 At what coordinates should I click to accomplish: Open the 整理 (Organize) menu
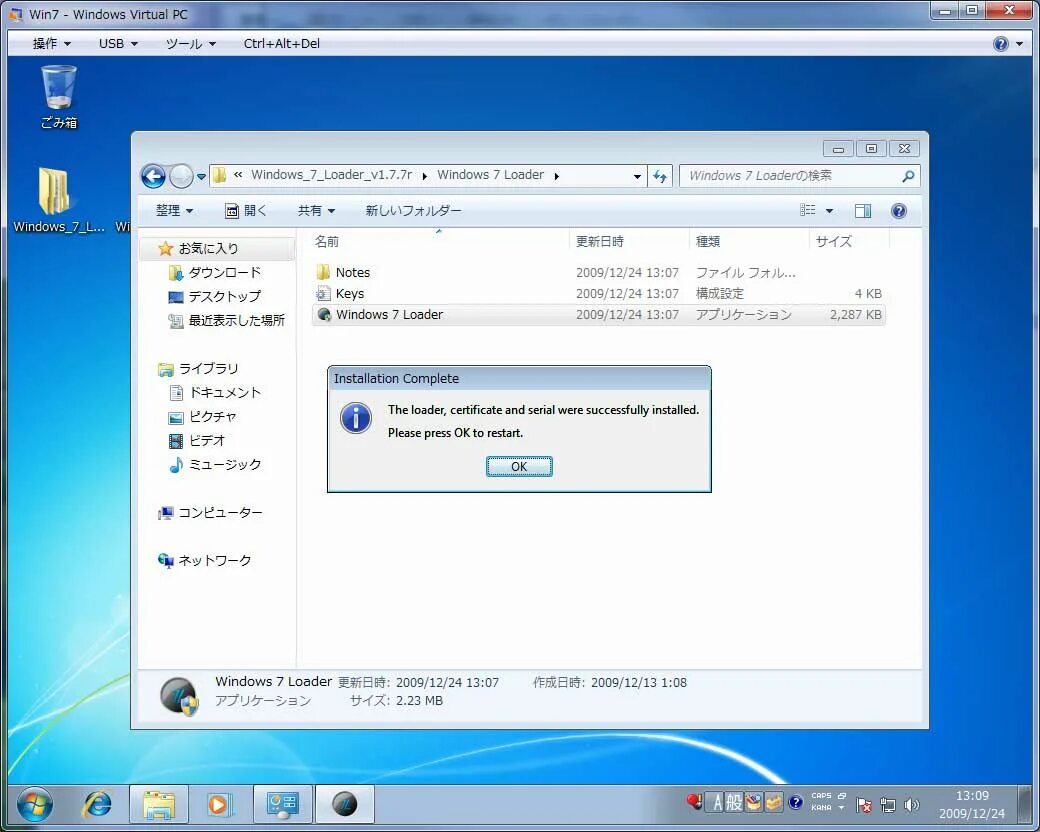174,210
